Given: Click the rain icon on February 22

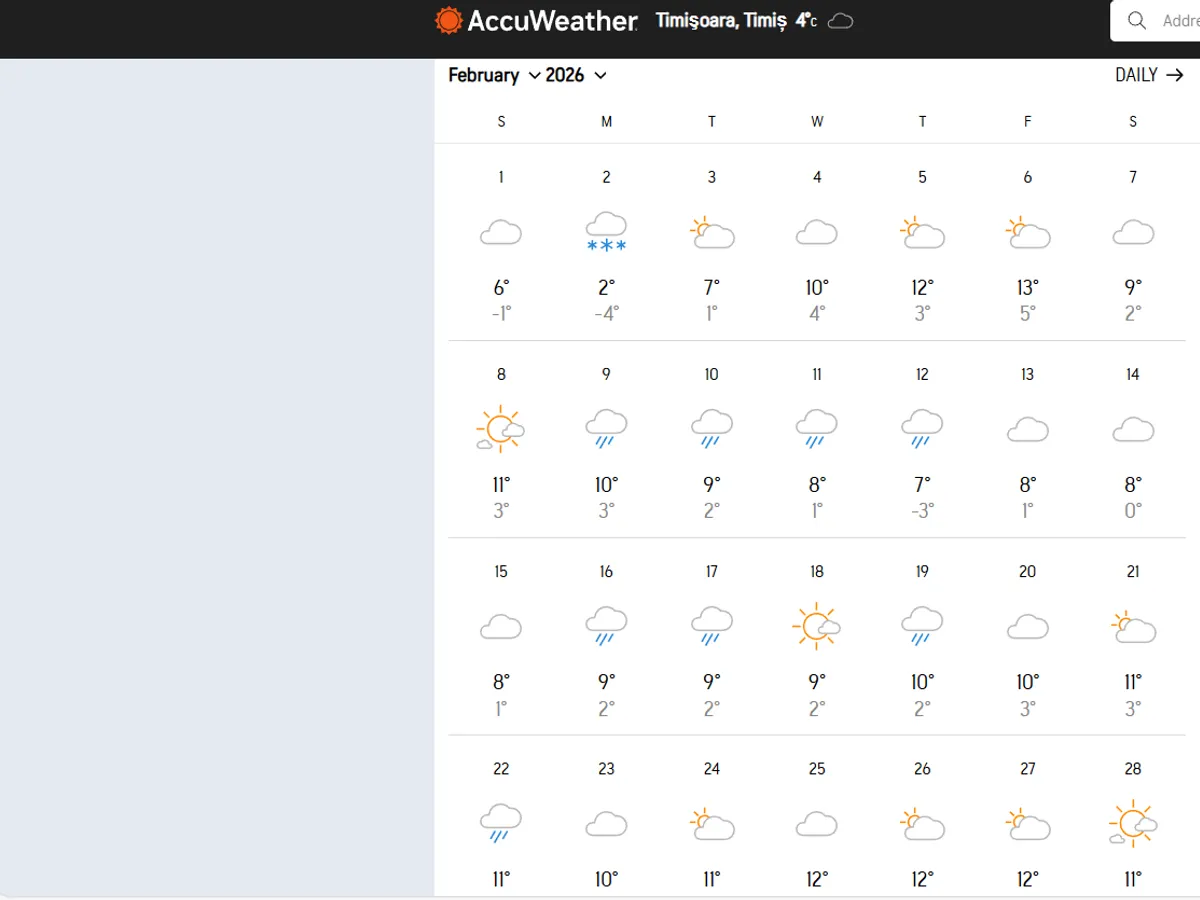Looking at the screenshot, I should coord(501,822).
